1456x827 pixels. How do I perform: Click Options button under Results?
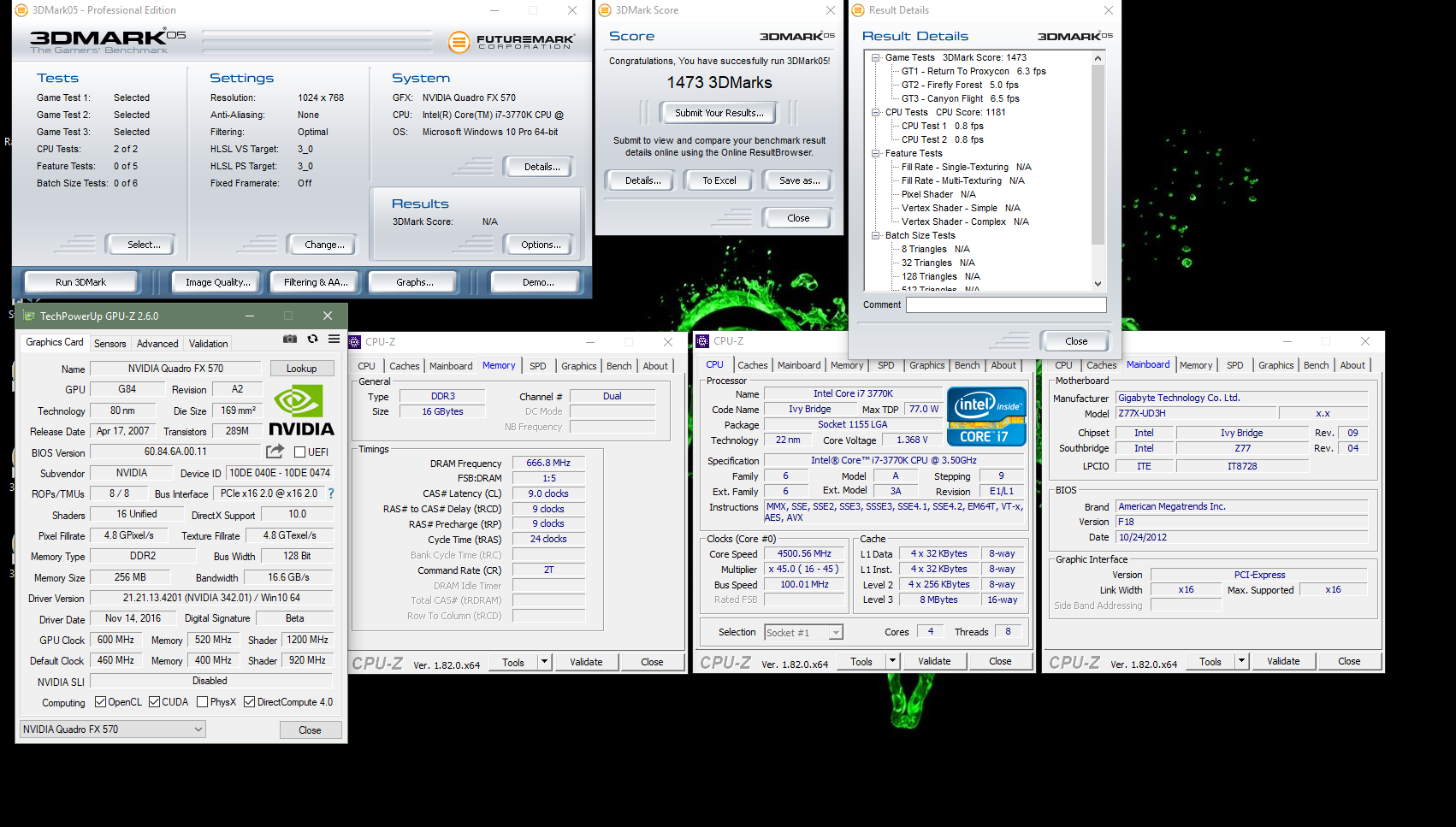coord(541,245)
